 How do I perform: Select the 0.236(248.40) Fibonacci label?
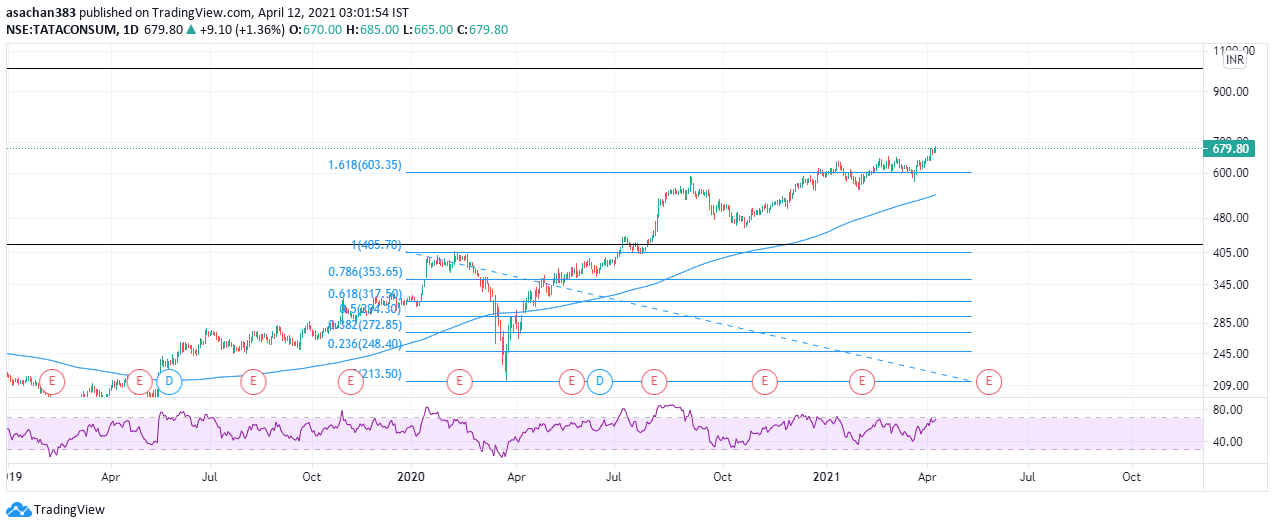(365, 344)
